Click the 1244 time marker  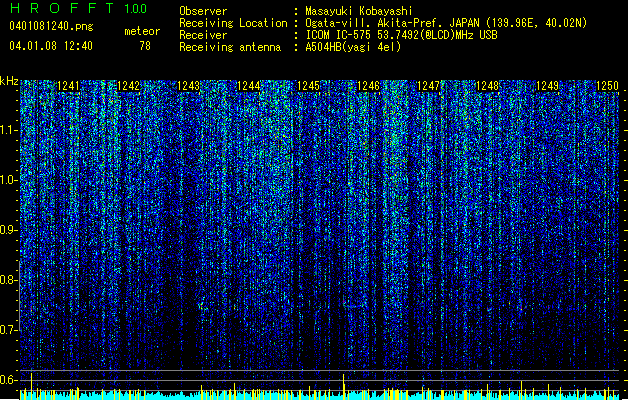[x=248, y=86]
